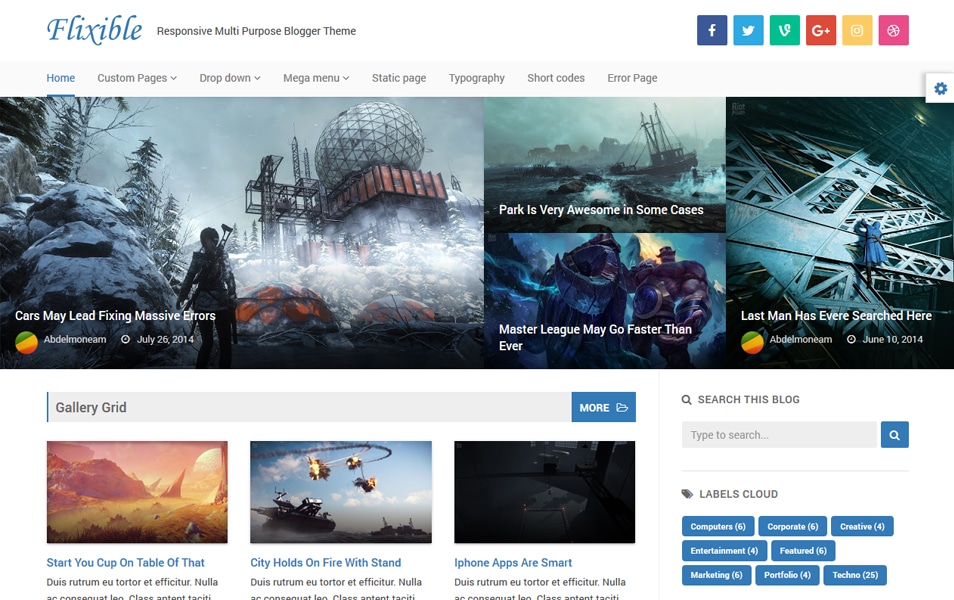This screenshot has width=954, height=600.
Task: Switch to the Typography page
Action: pyautogui.click(x=477, y=78)
